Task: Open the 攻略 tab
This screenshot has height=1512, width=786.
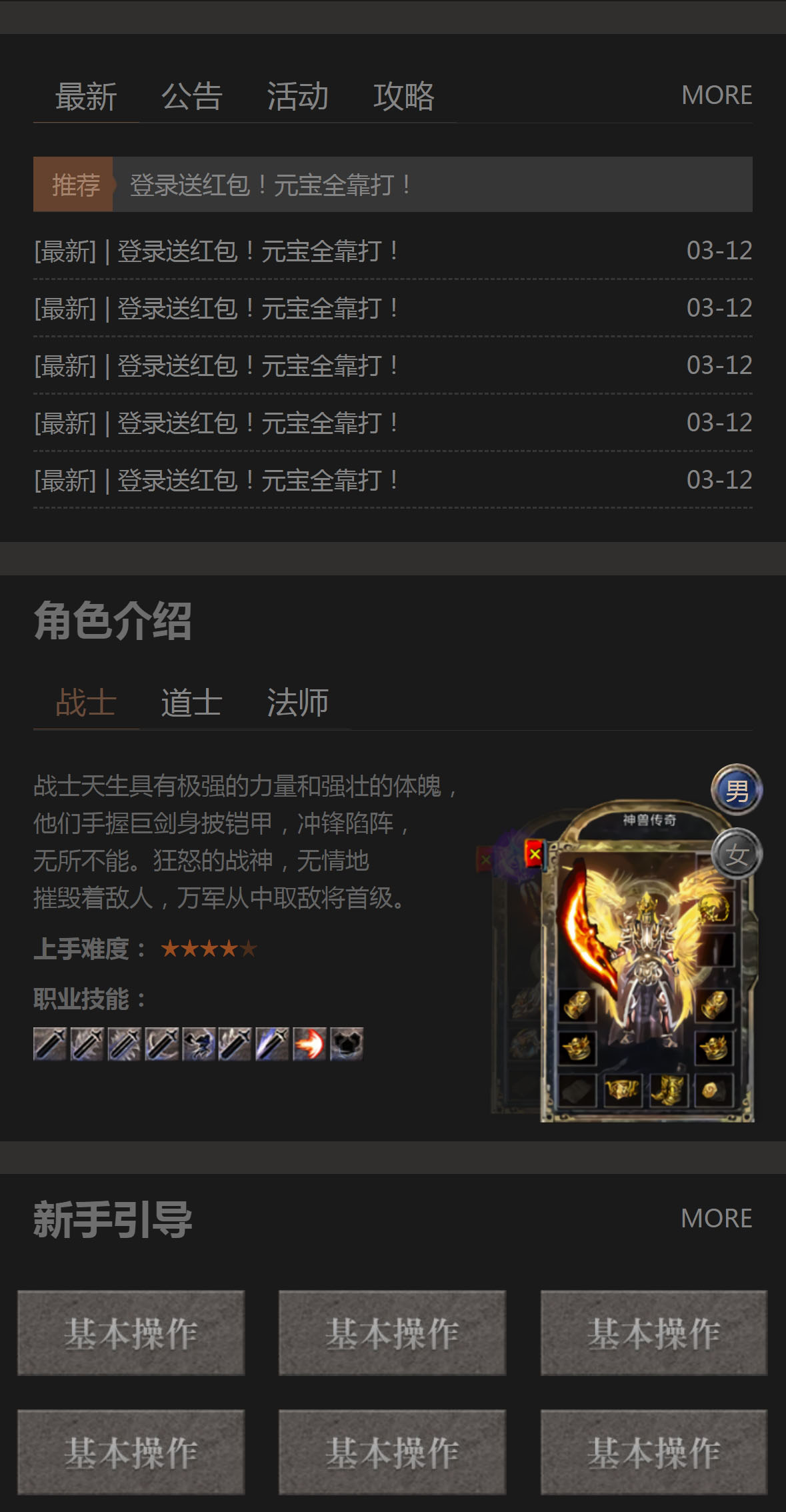Action: pyautogui.click(x=403, y=97)
